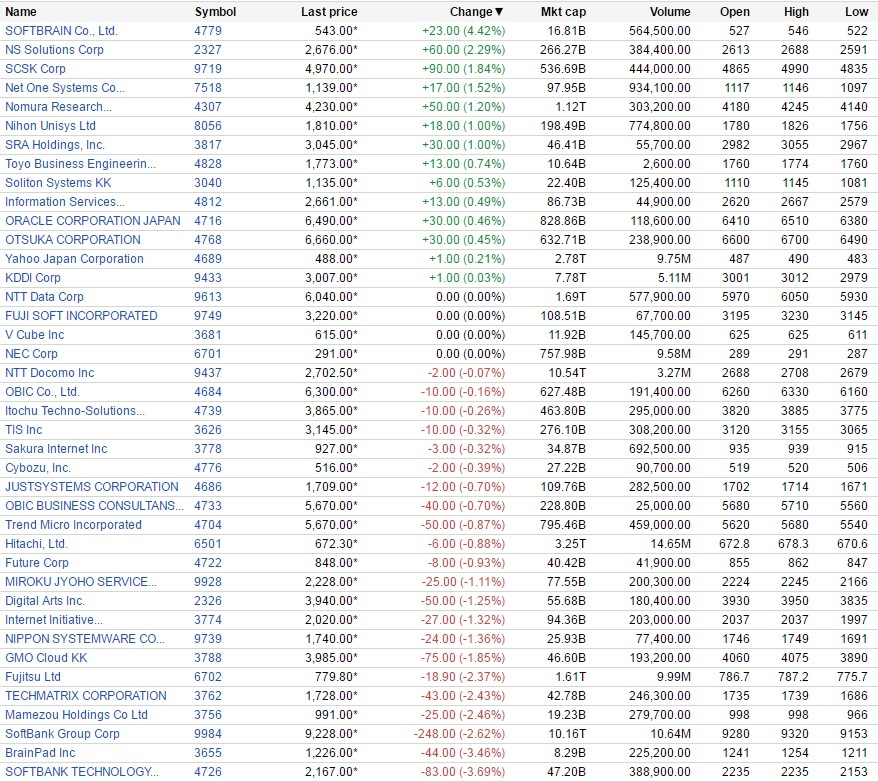Open SCSK Corp company link
Viewport: 878px width, 782px height.
point(35,69)
